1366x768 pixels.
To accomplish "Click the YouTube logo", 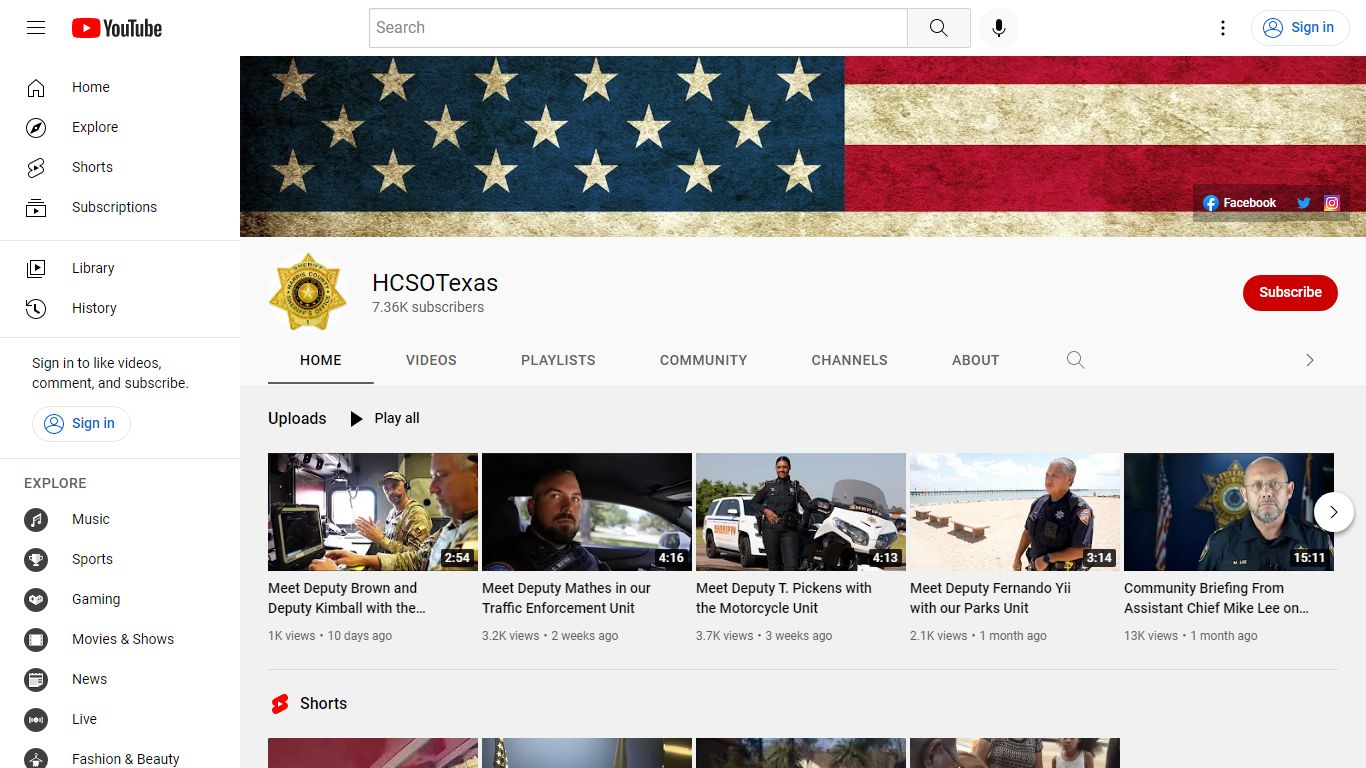I will (x=117, y=28).
